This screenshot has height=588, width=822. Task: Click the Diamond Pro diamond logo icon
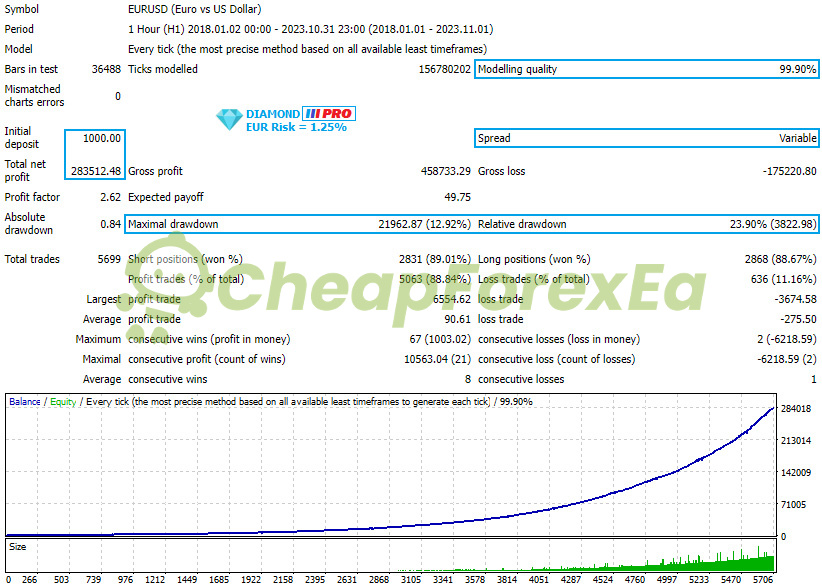click(229, 119)
